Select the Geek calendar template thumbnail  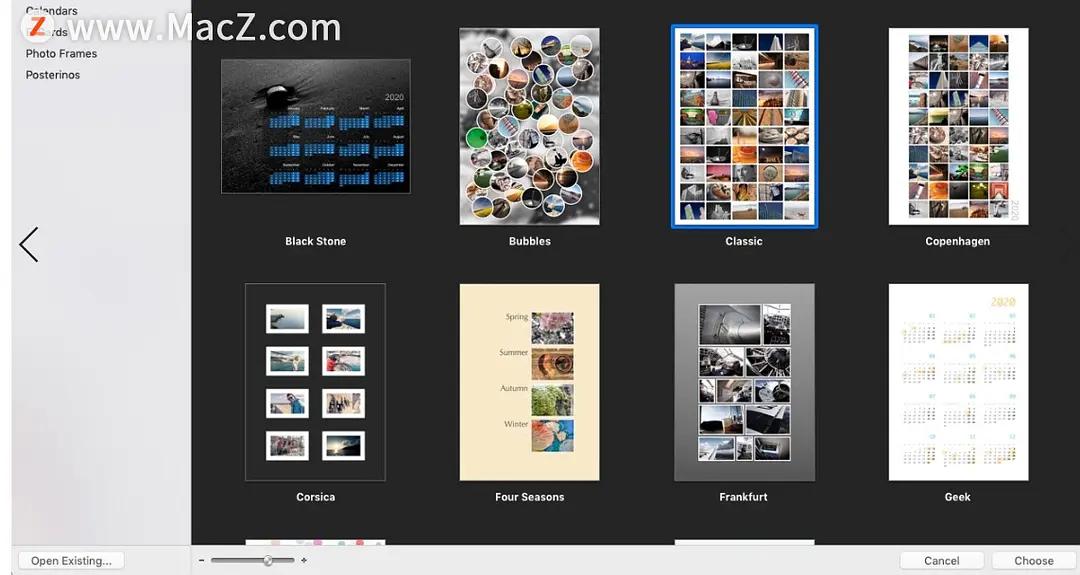[x=958, y=382]
